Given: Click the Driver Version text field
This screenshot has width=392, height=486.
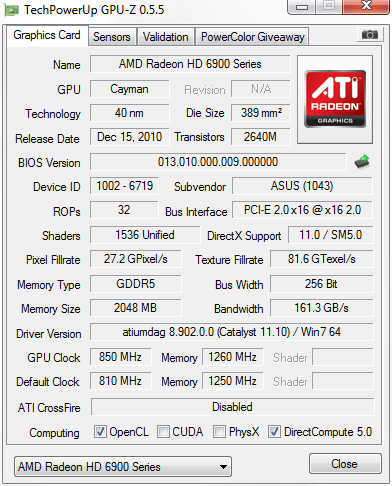Looking at the screenshot, I should coord(232,332).
